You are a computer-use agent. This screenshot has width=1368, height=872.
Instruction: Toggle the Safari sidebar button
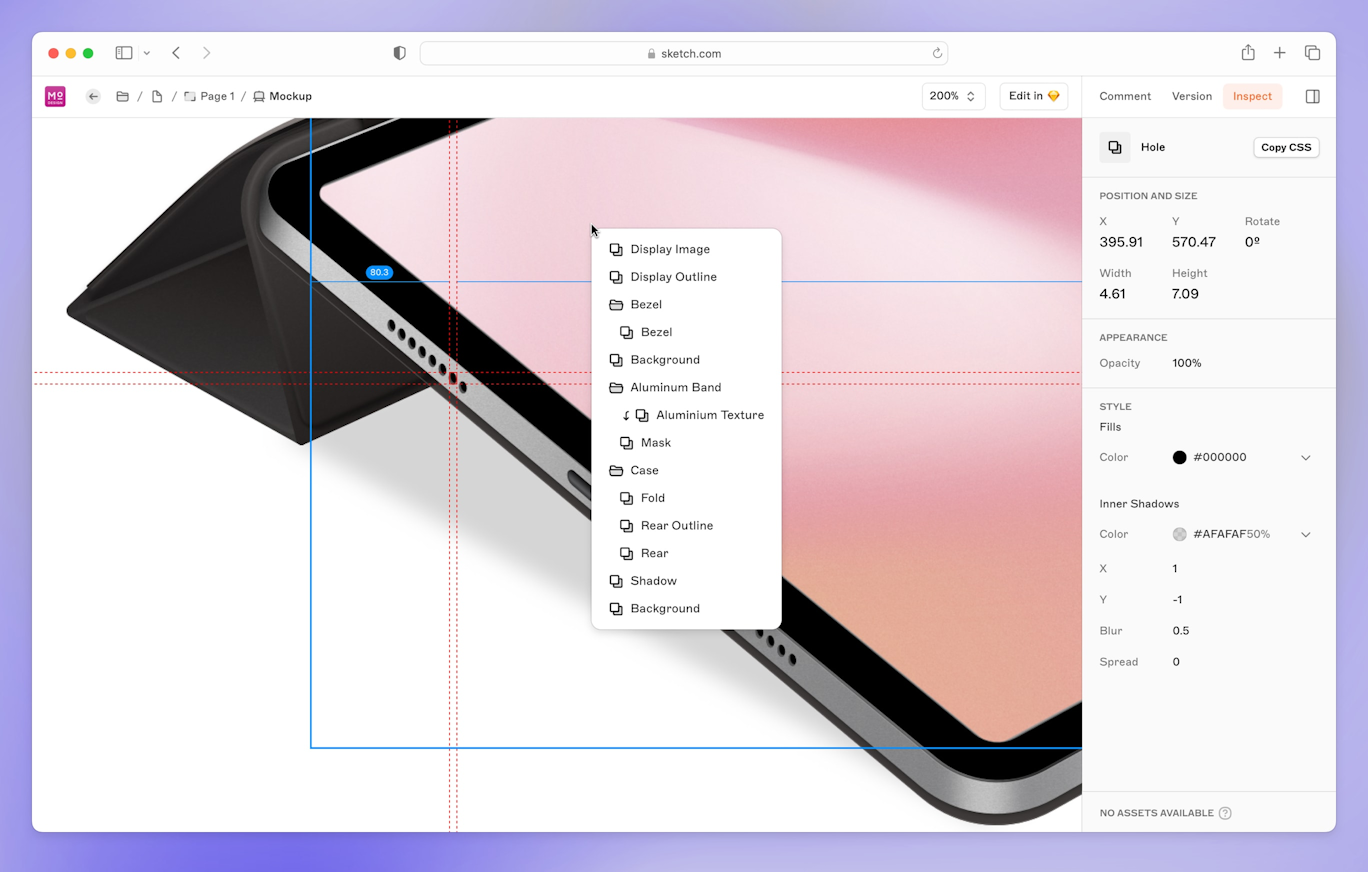(x=124, y=53)
